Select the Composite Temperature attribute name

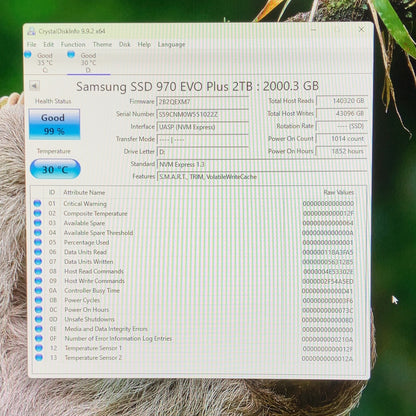tap(95, 213)
